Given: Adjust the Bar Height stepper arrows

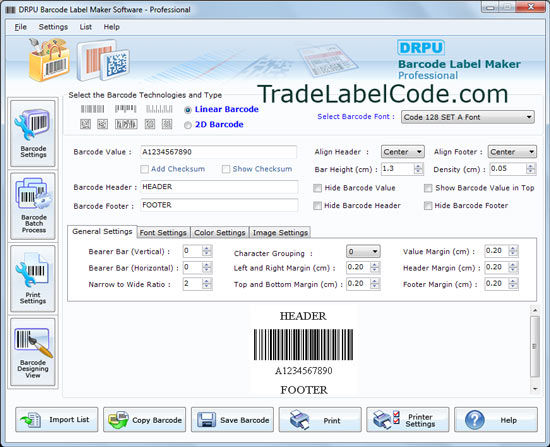Looking at the screenshot, I should pos(418,169).
